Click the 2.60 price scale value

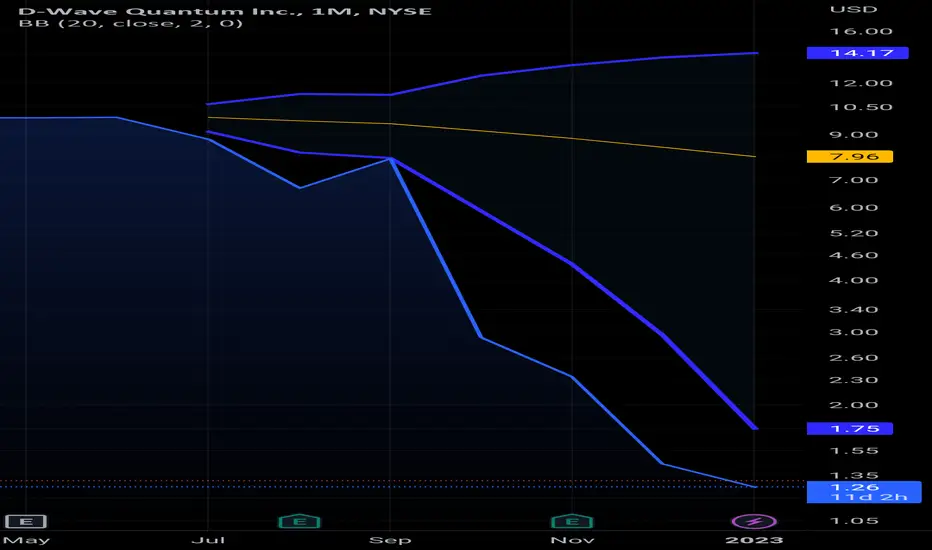(x=854, y=357)
